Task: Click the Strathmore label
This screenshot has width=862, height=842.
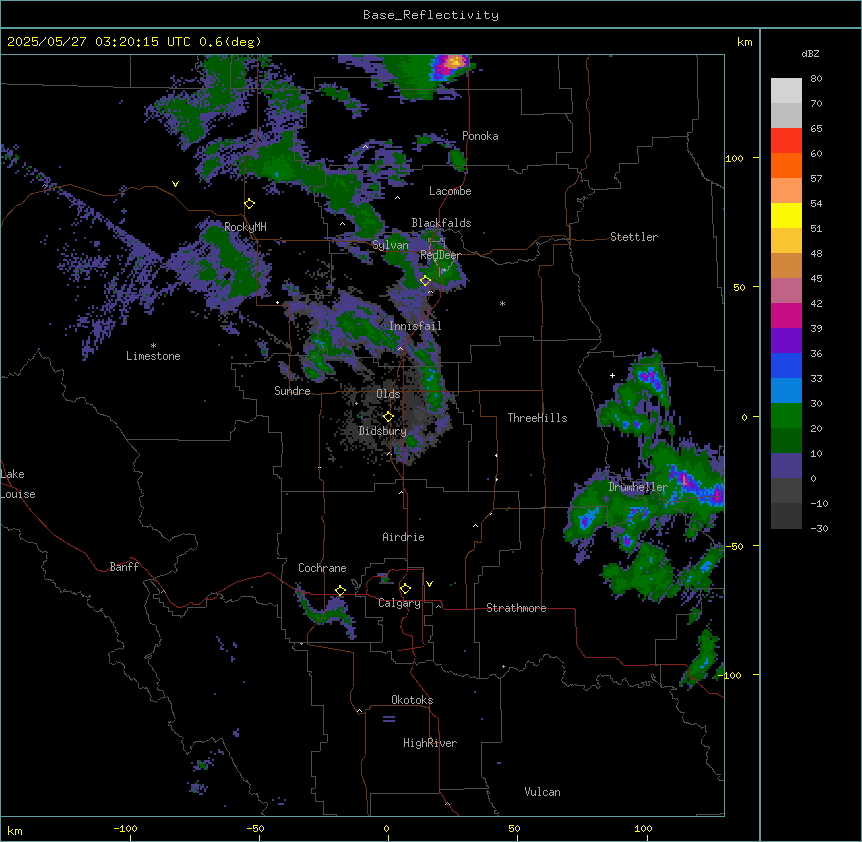Action: tap(516, 608)
